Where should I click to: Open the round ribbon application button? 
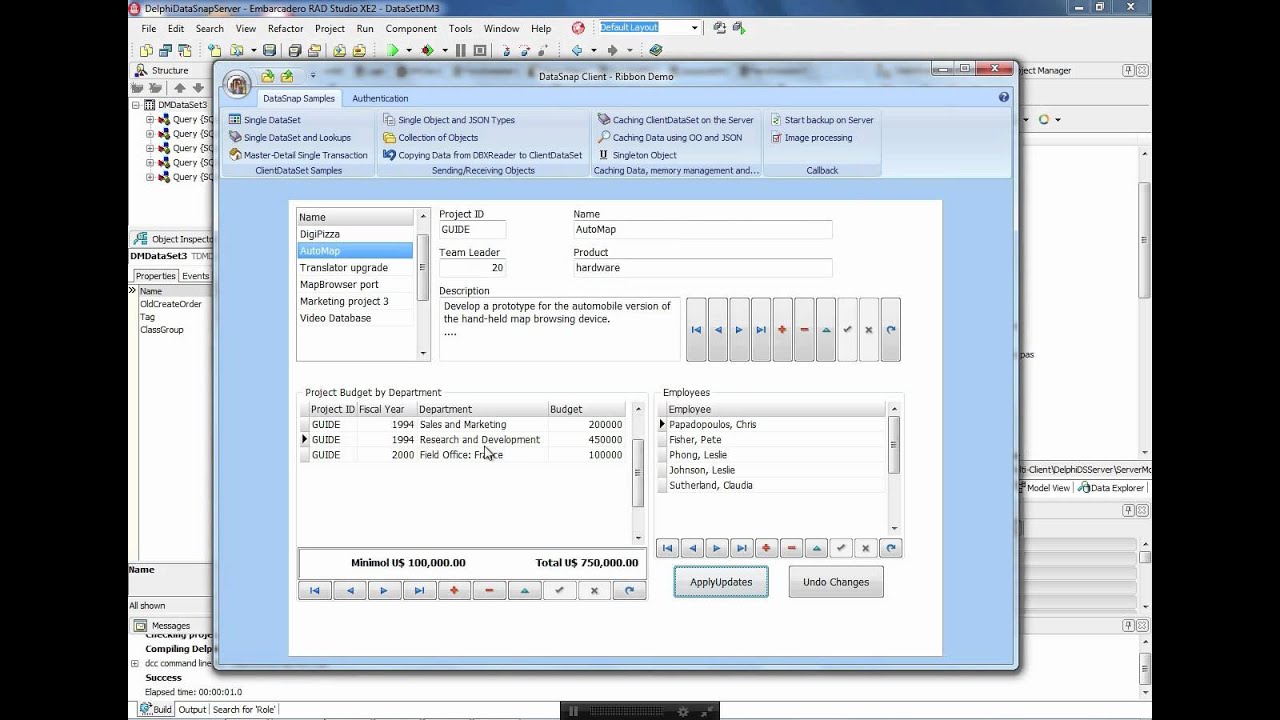tap(237, 84)
